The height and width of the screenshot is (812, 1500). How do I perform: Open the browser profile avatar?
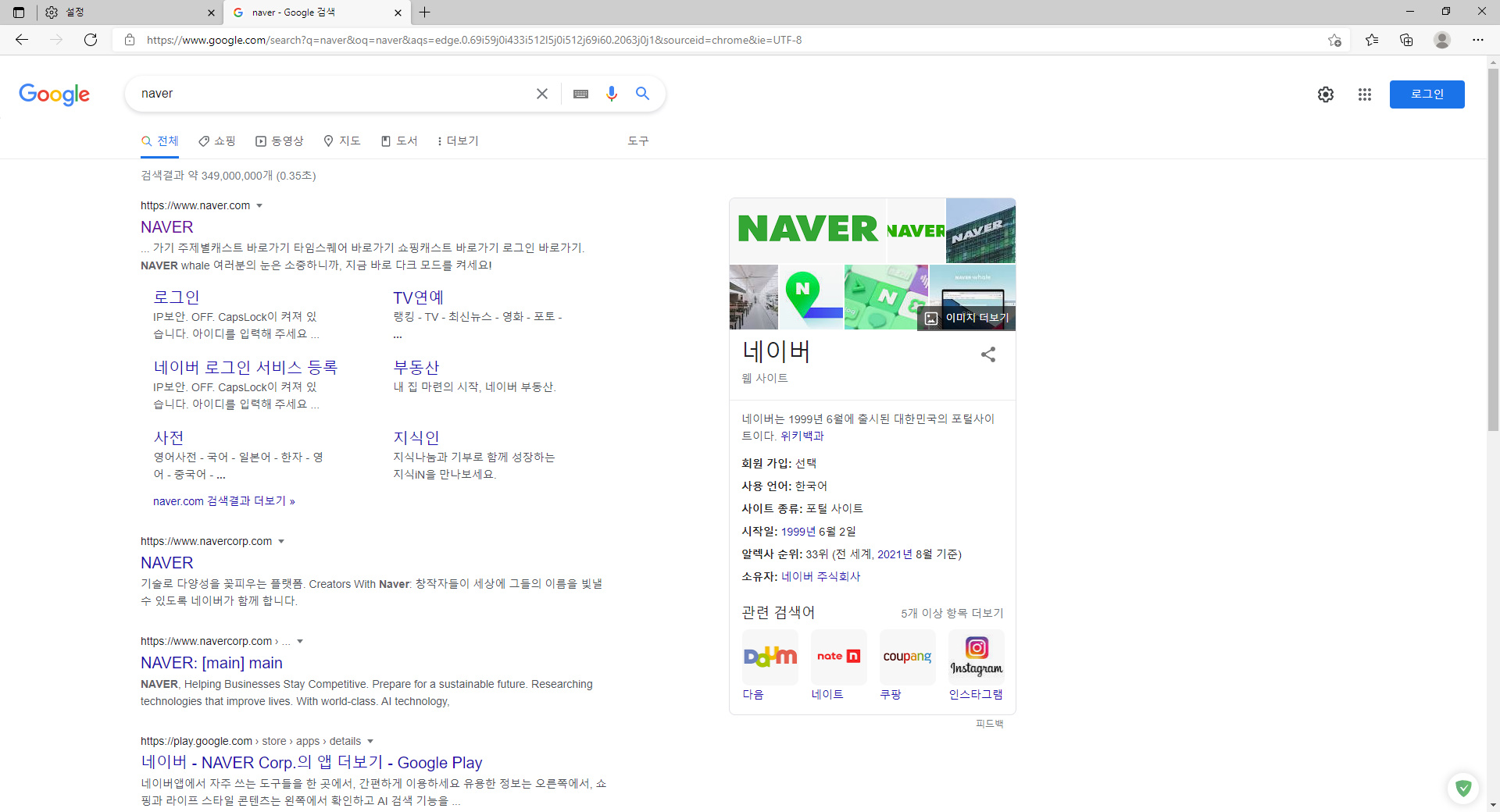(x=1442, y=40)
